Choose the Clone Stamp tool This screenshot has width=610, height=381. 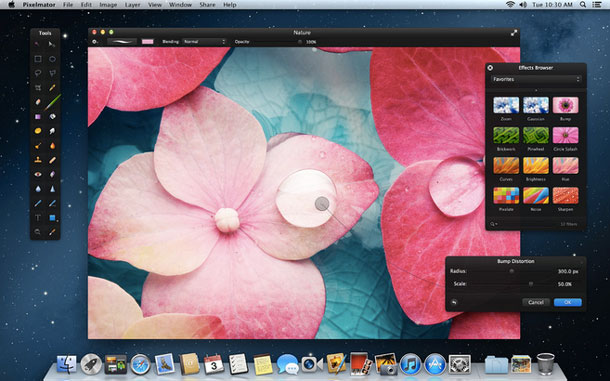38,160
